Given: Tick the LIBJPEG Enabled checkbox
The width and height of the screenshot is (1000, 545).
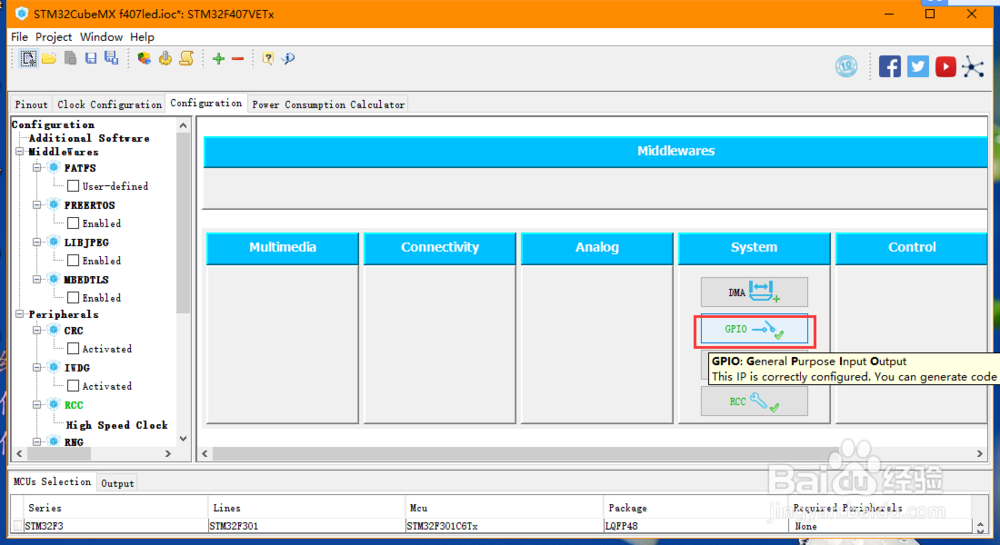Looking at the screenshot, I should point(73,260).
